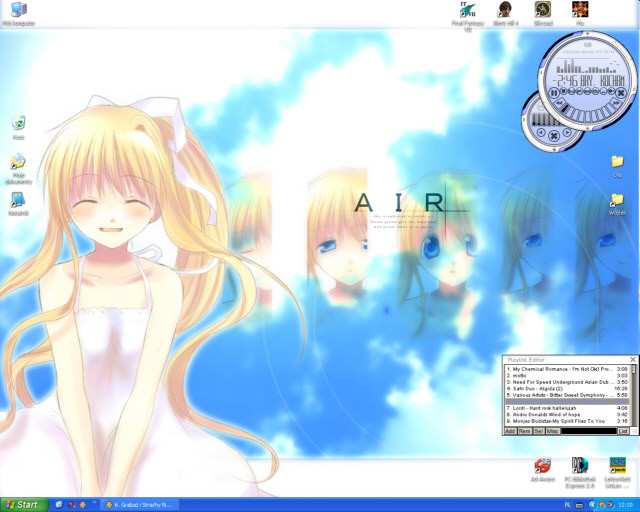Select the orange starburst desktop icon beside Silkroad

[x=580, y=13]
